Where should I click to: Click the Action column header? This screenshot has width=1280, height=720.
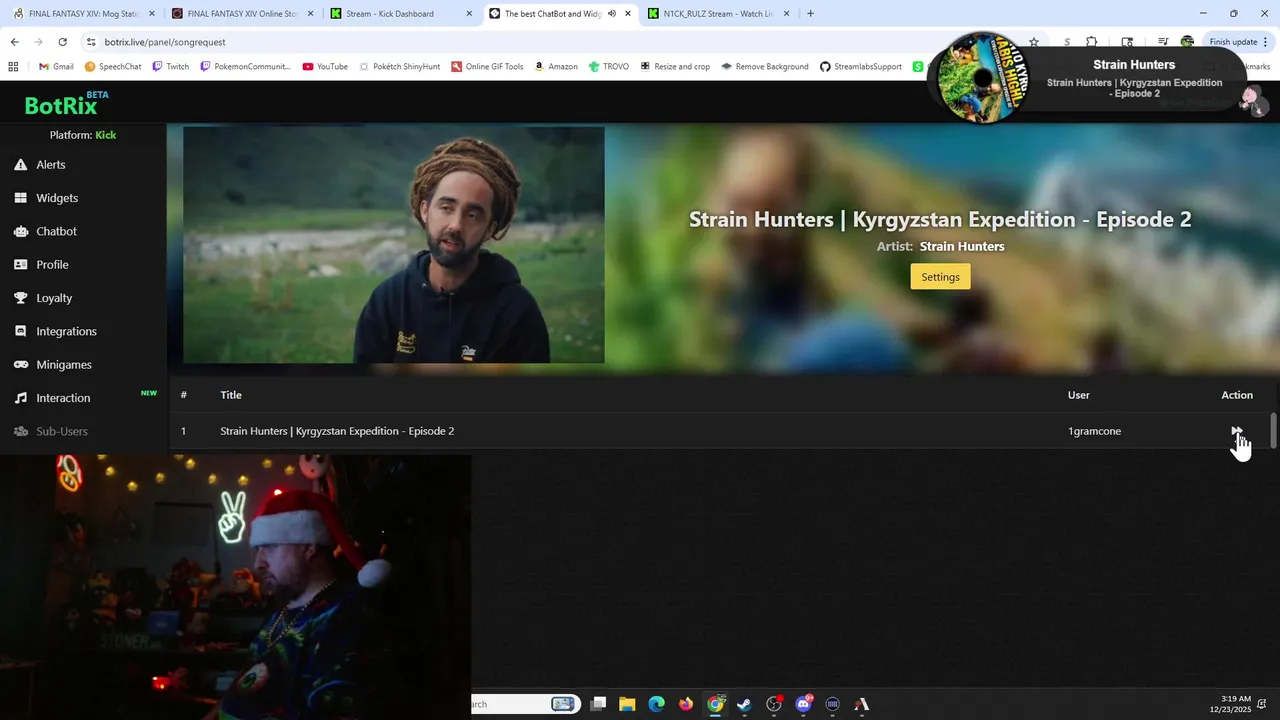pyautogui.click(x=1237, y=395)
